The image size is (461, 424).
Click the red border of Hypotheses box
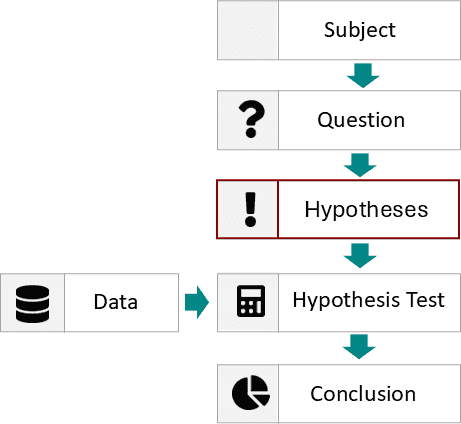[x=338, y=180]
